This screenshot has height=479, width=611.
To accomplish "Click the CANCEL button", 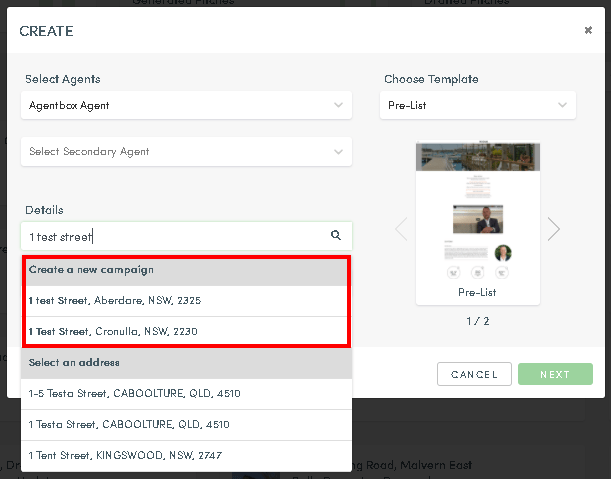I will (474, 374).
